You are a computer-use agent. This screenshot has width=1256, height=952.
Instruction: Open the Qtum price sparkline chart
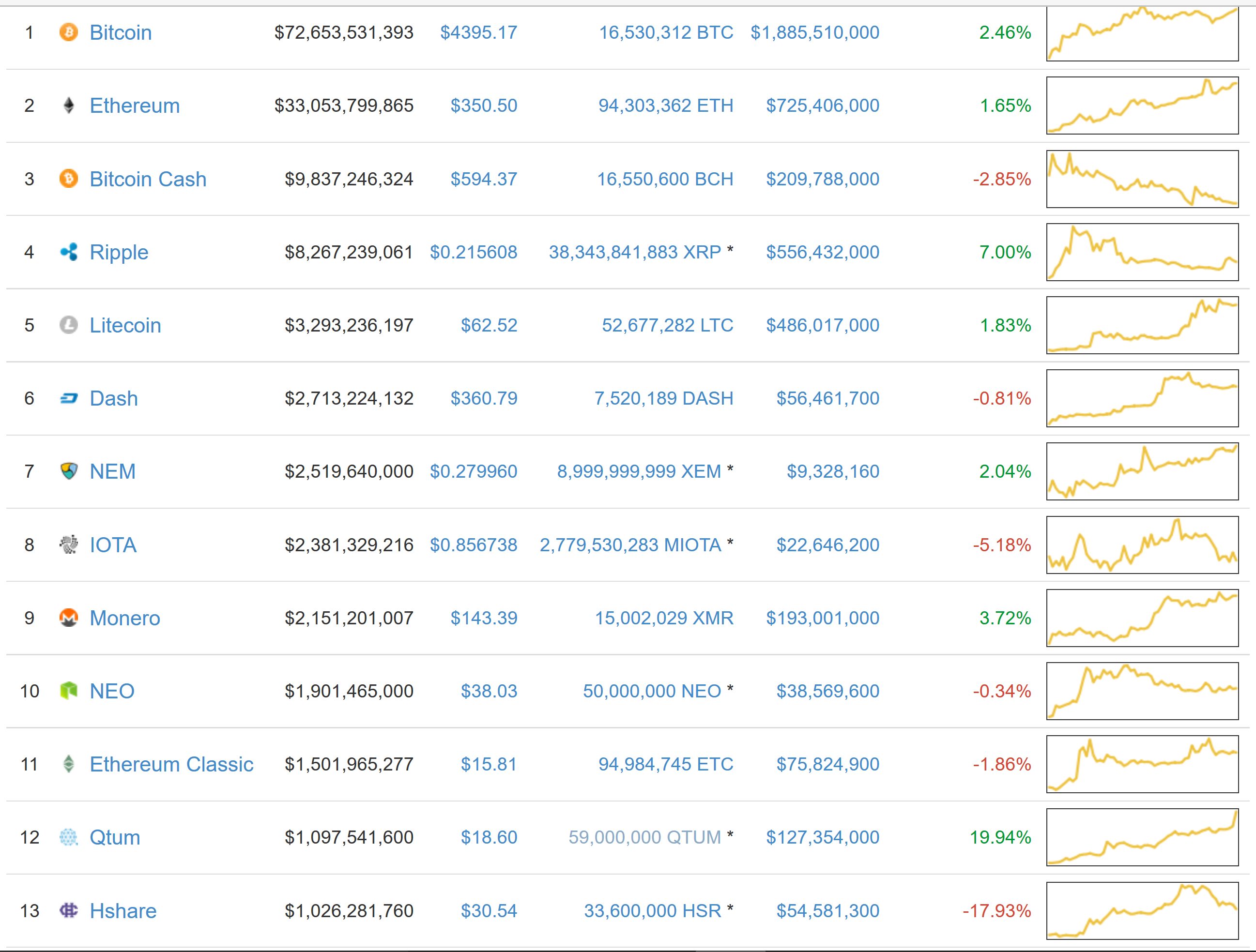click(x=1142, y=837)
